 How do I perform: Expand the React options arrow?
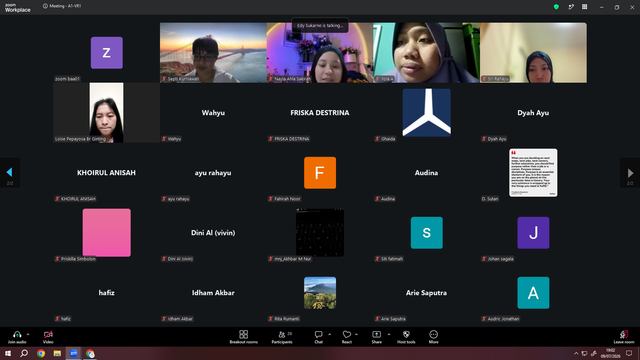coord(356,334)
